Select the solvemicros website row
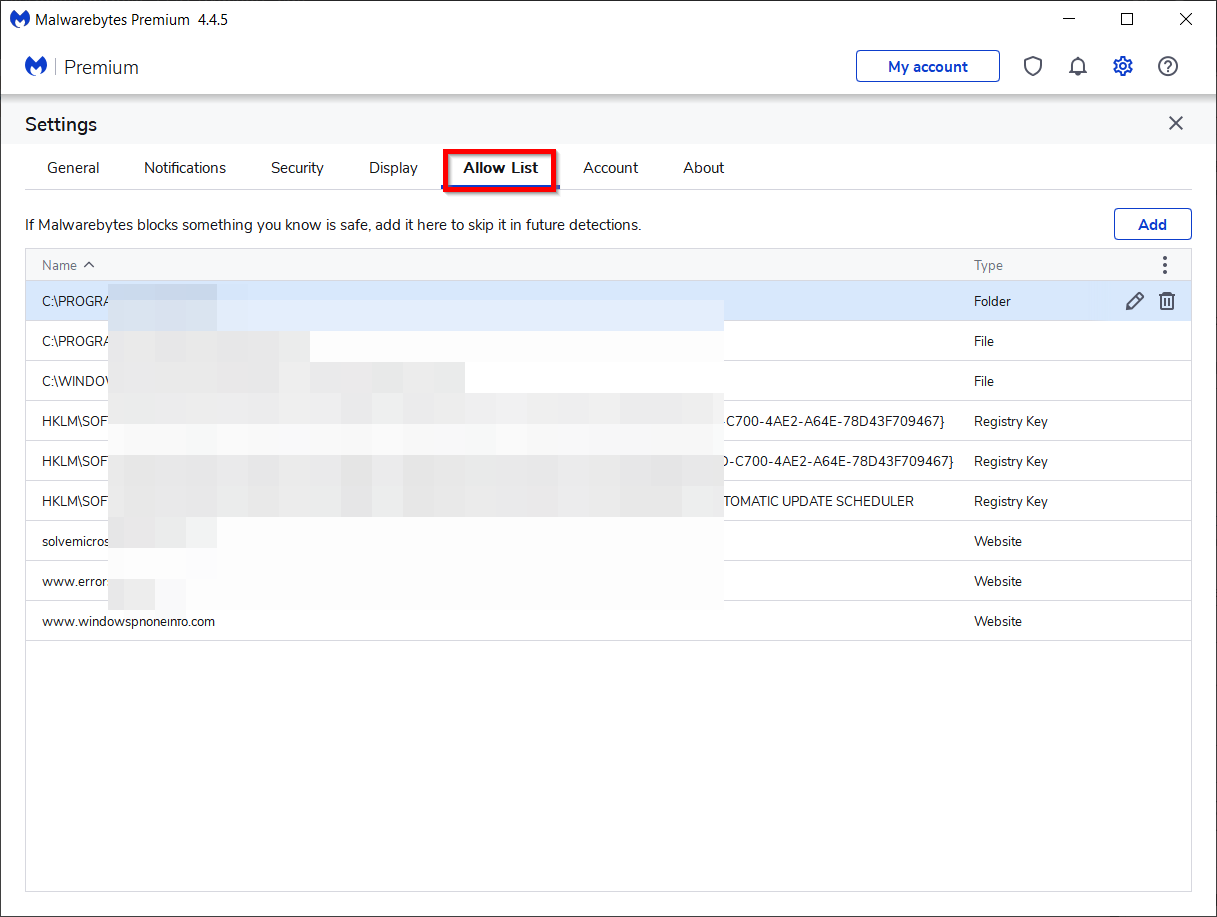This screenshot has width=1217, height=917. pos(608,541)
